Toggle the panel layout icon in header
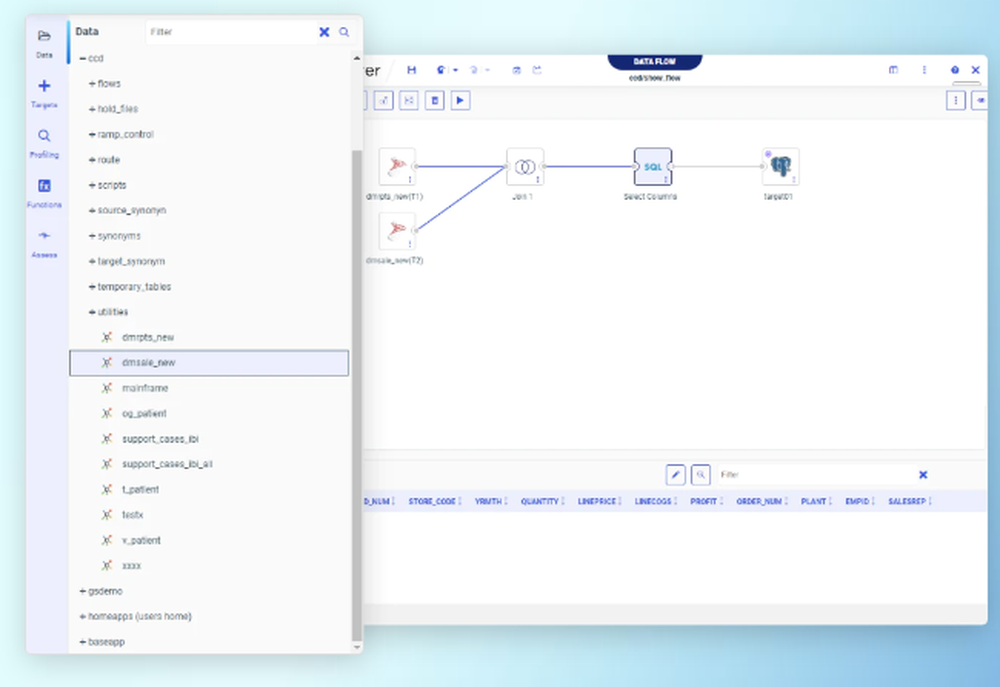The height and width of the screenshot is (687, 1000). (893, 70)
